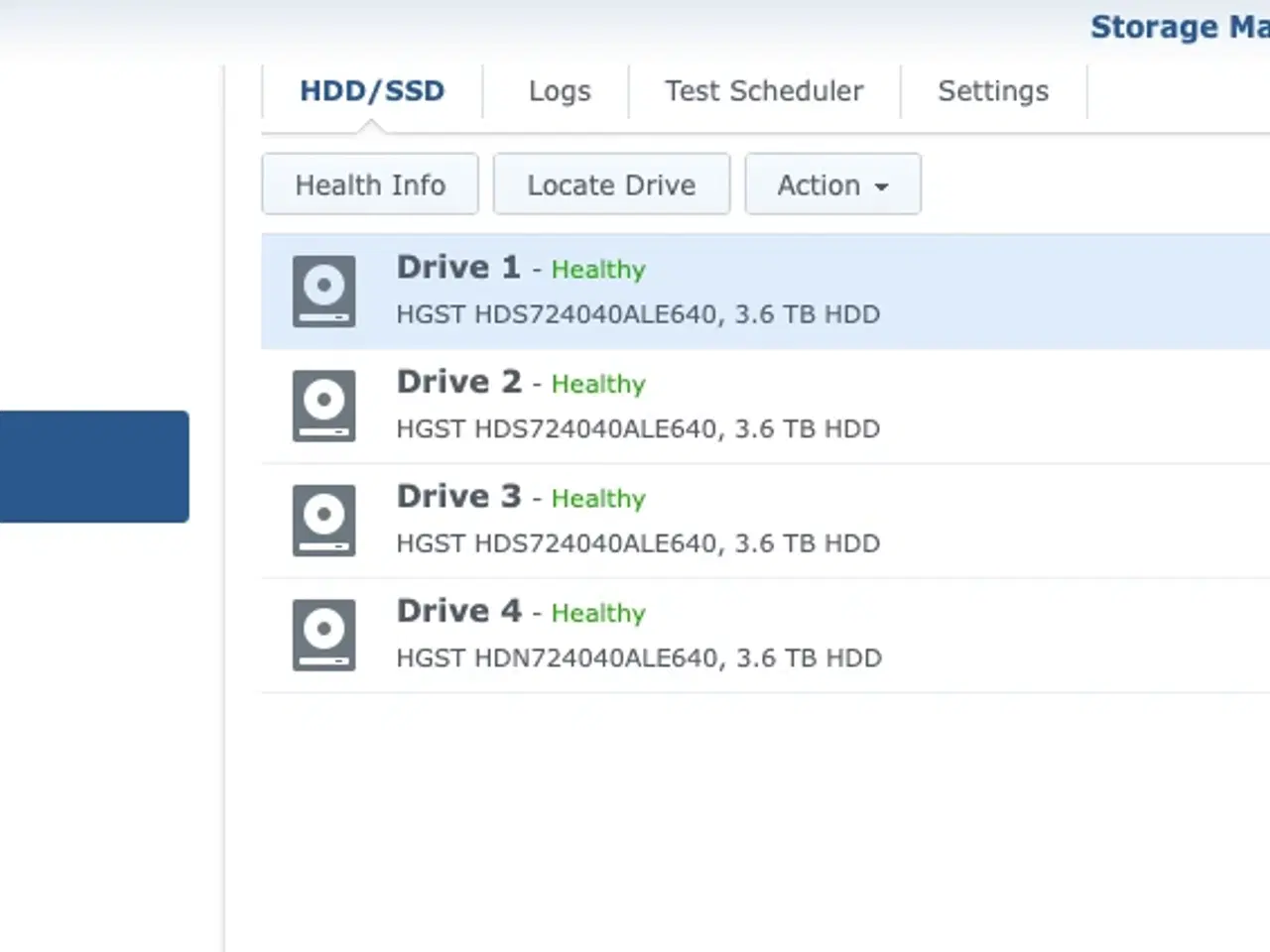Click the Health Info button
This screenshot has height=952, width=1270.
click(x=369, y=184)
